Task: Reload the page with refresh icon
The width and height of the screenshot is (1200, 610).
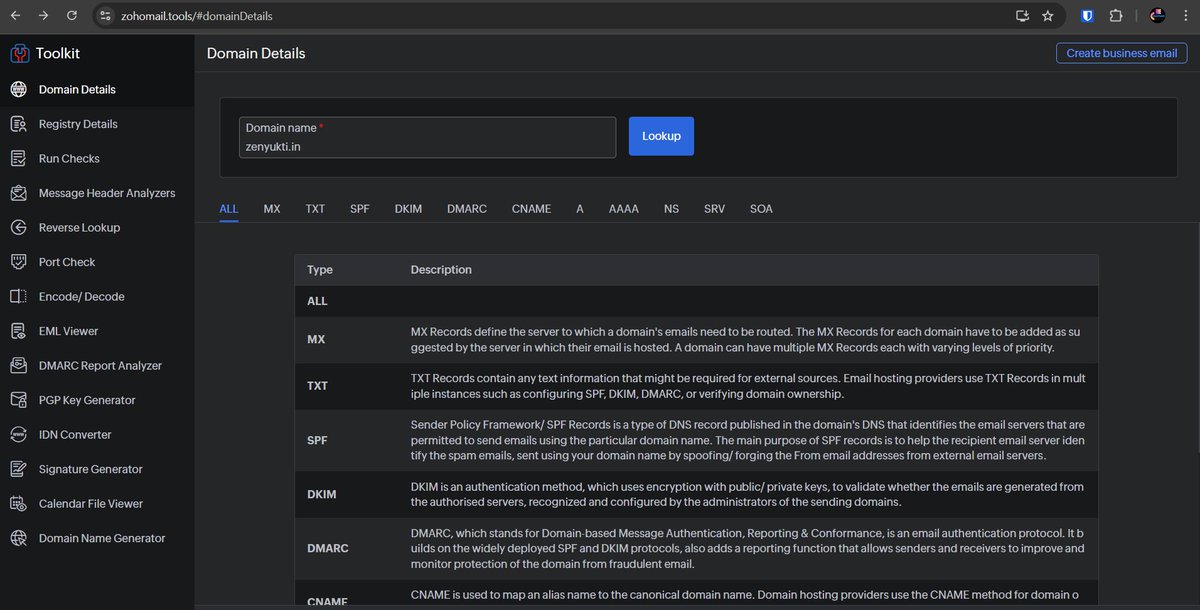Action: [x=72, y=16]
